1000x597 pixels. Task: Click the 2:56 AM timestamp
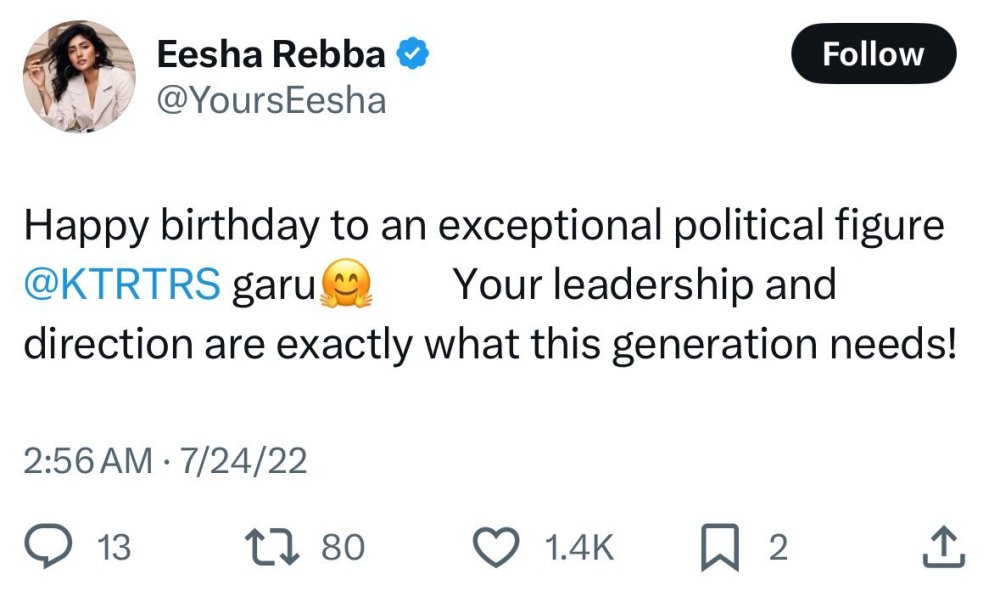click(86, 461)
